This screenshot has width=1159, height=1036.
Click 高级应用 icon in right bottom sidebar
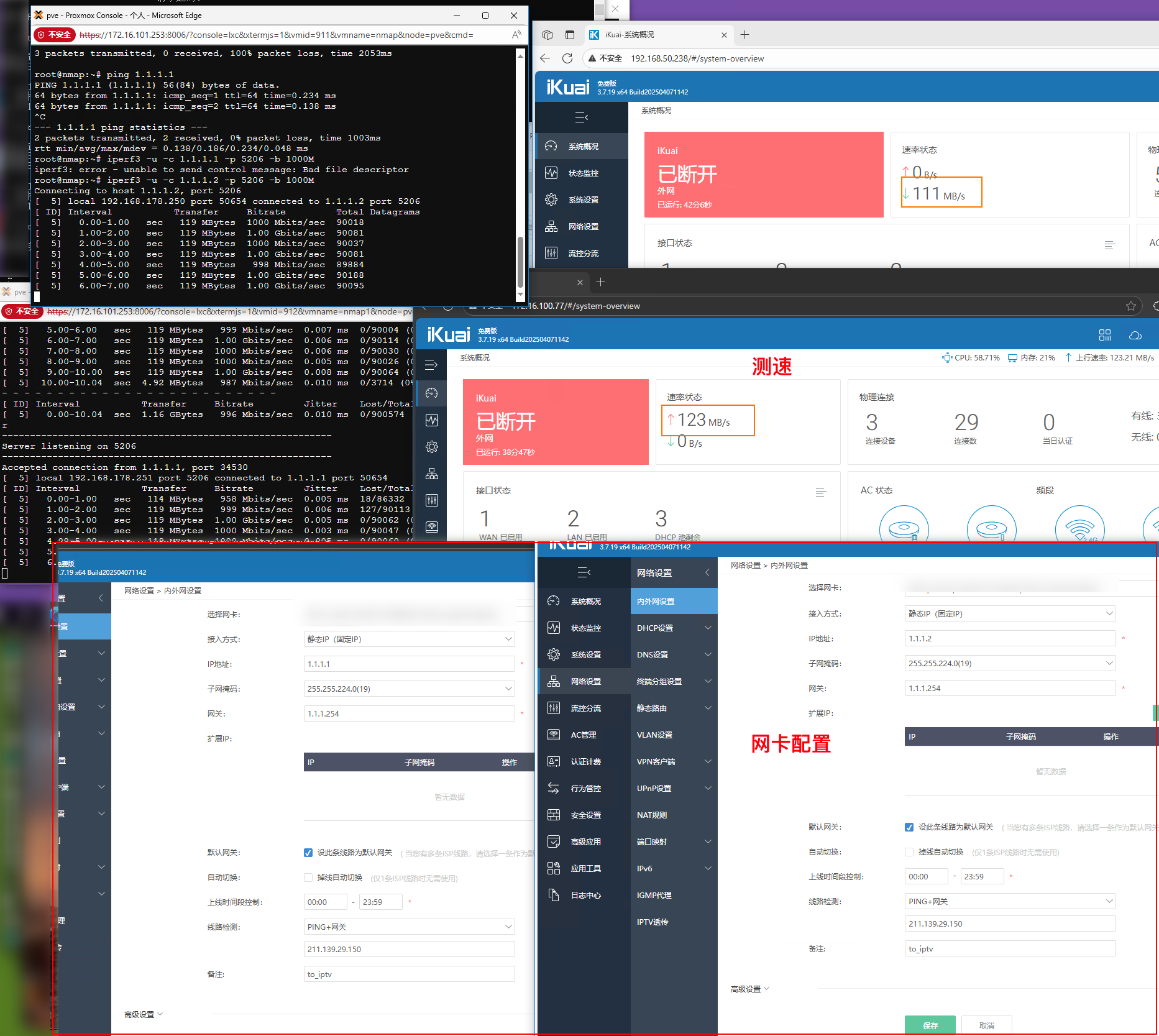click(554, 841)
